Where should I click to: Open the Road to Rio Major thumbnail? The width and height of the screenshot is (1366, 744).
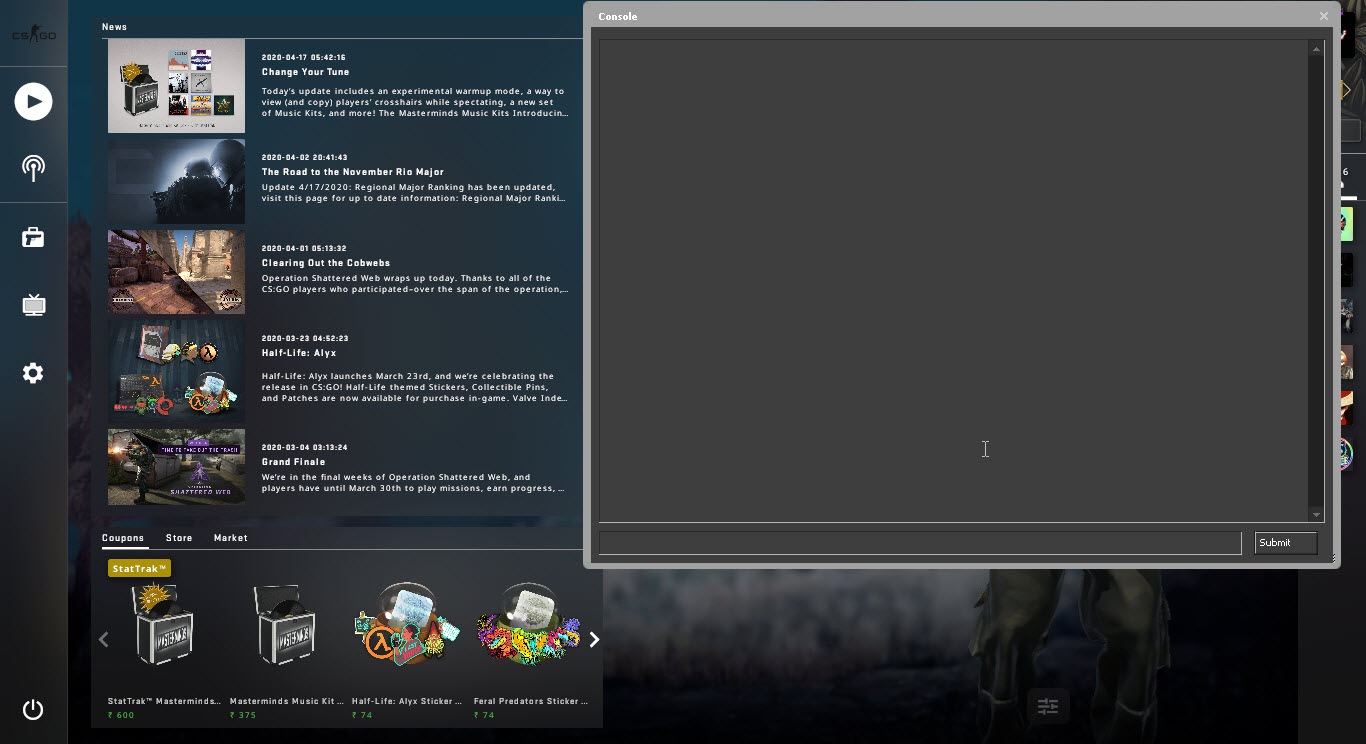click(176, 181)
